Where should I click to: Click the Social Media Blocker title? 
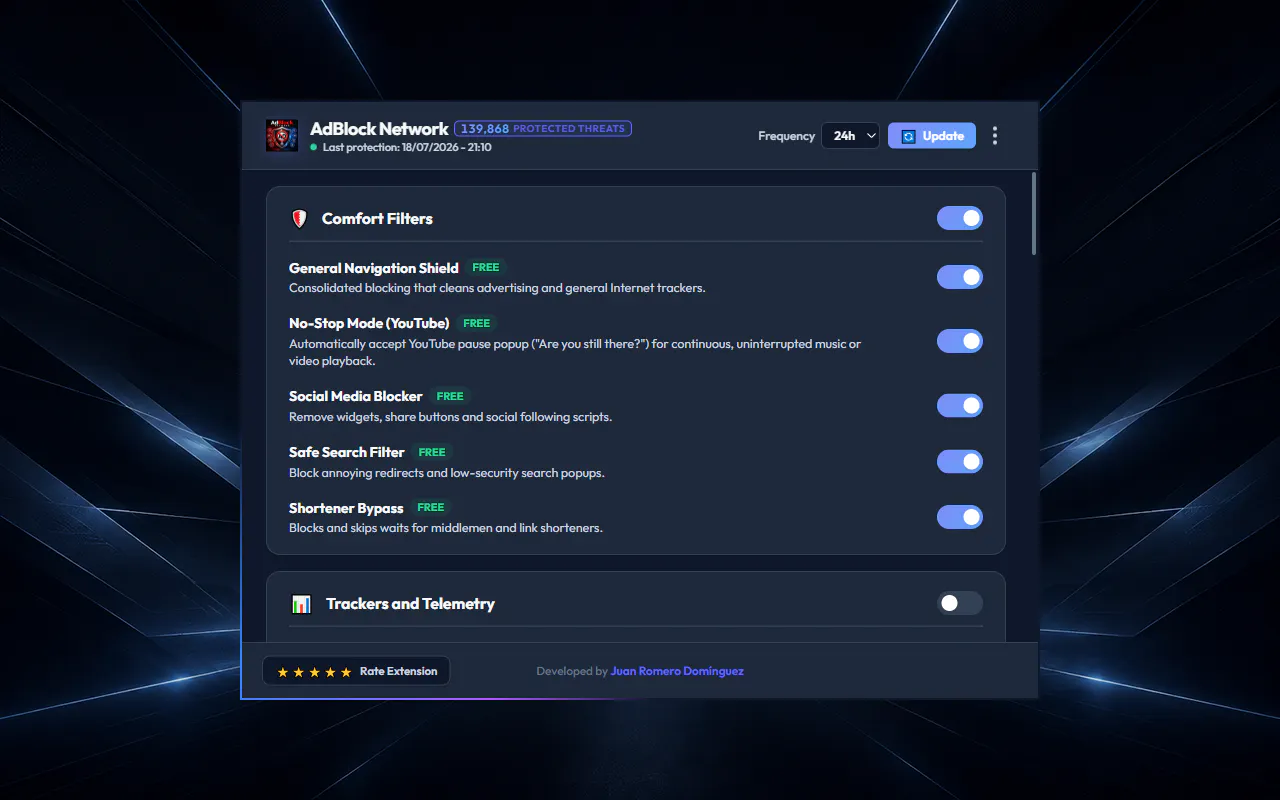356,397
